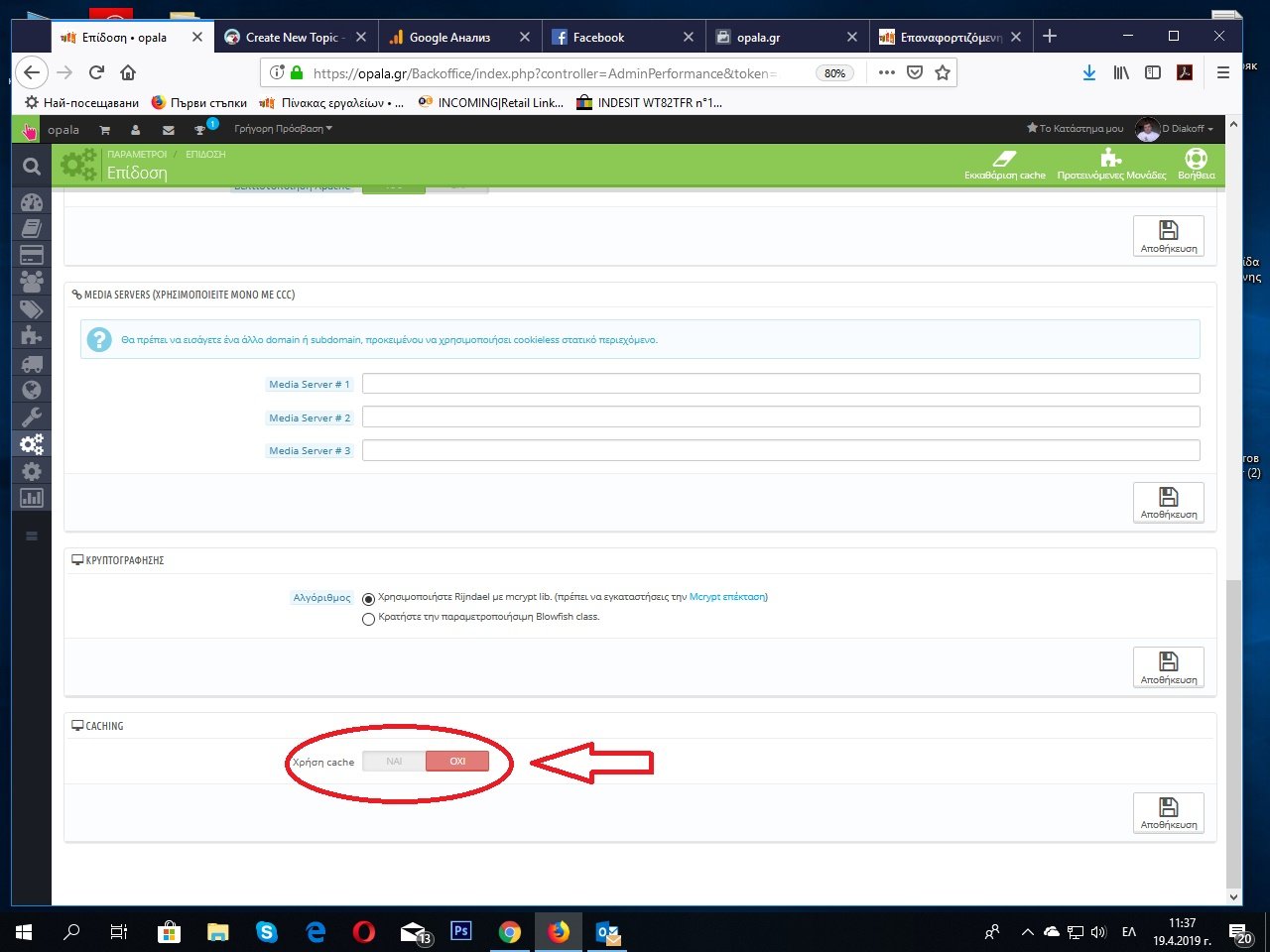Click the 80% zoom level indicator
This screenshot has height=952, width=1270.
[834, 73]
